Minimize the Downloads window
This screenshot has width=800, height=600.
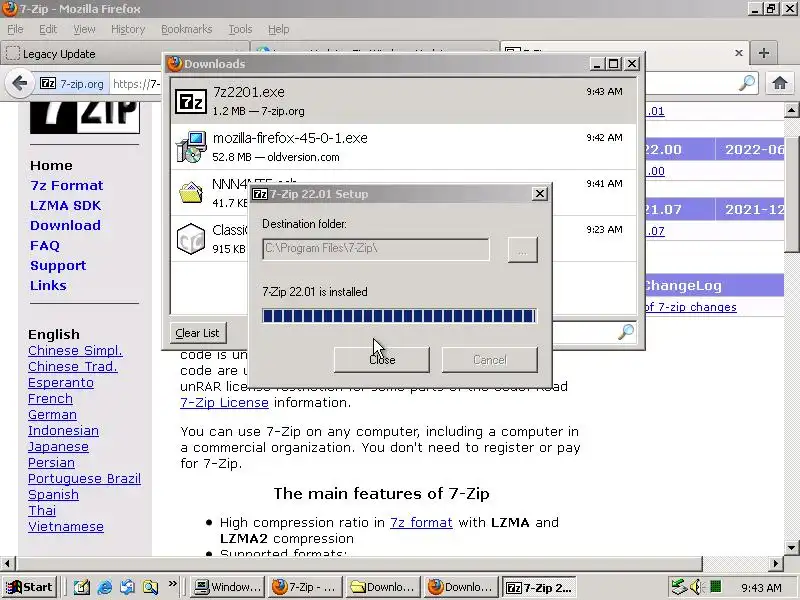(597, 64)
